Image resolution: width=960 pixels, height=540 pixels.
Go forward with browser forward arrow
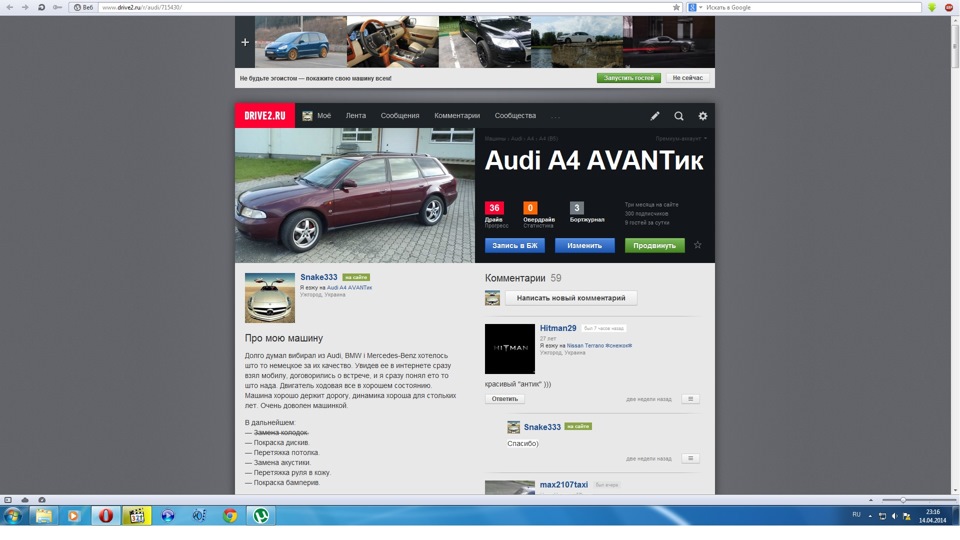25,7
